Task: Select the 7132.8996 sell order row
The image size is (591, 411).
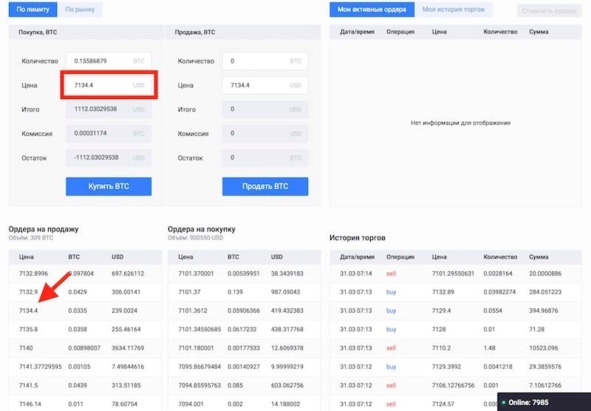Action: click(85, 273)
